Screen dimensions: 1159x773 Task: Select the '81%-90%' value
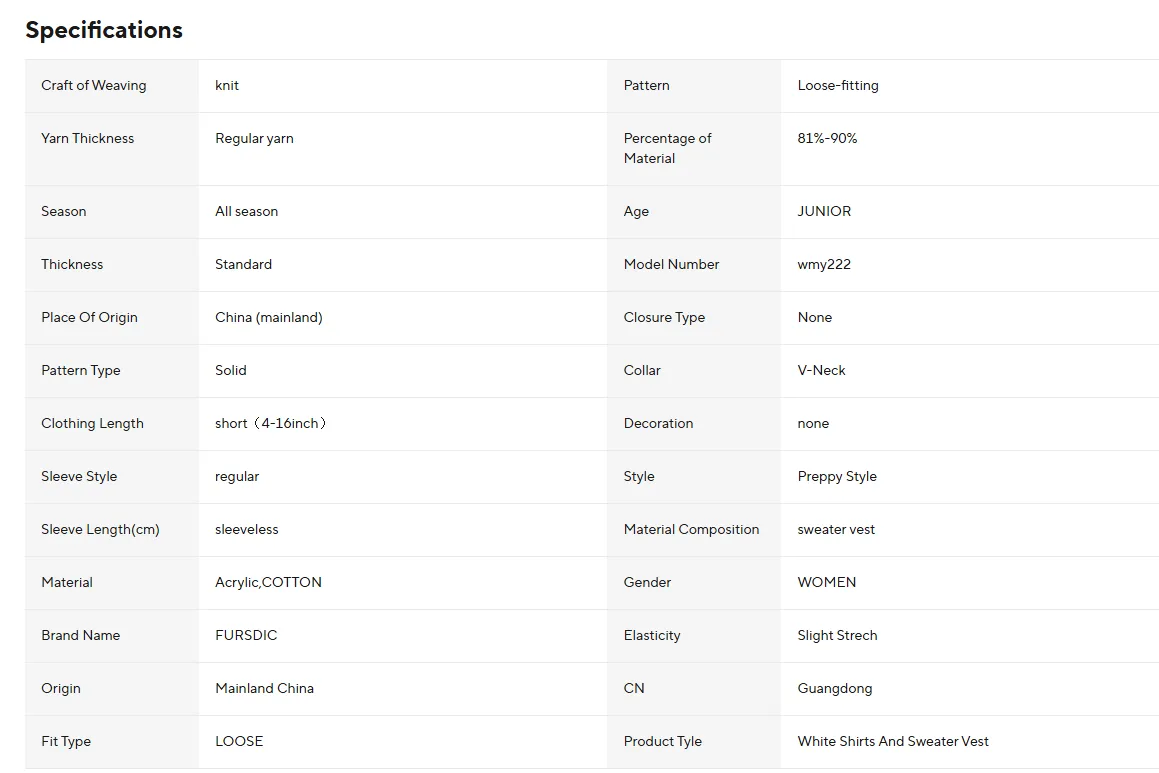click(x=827, y=138)
